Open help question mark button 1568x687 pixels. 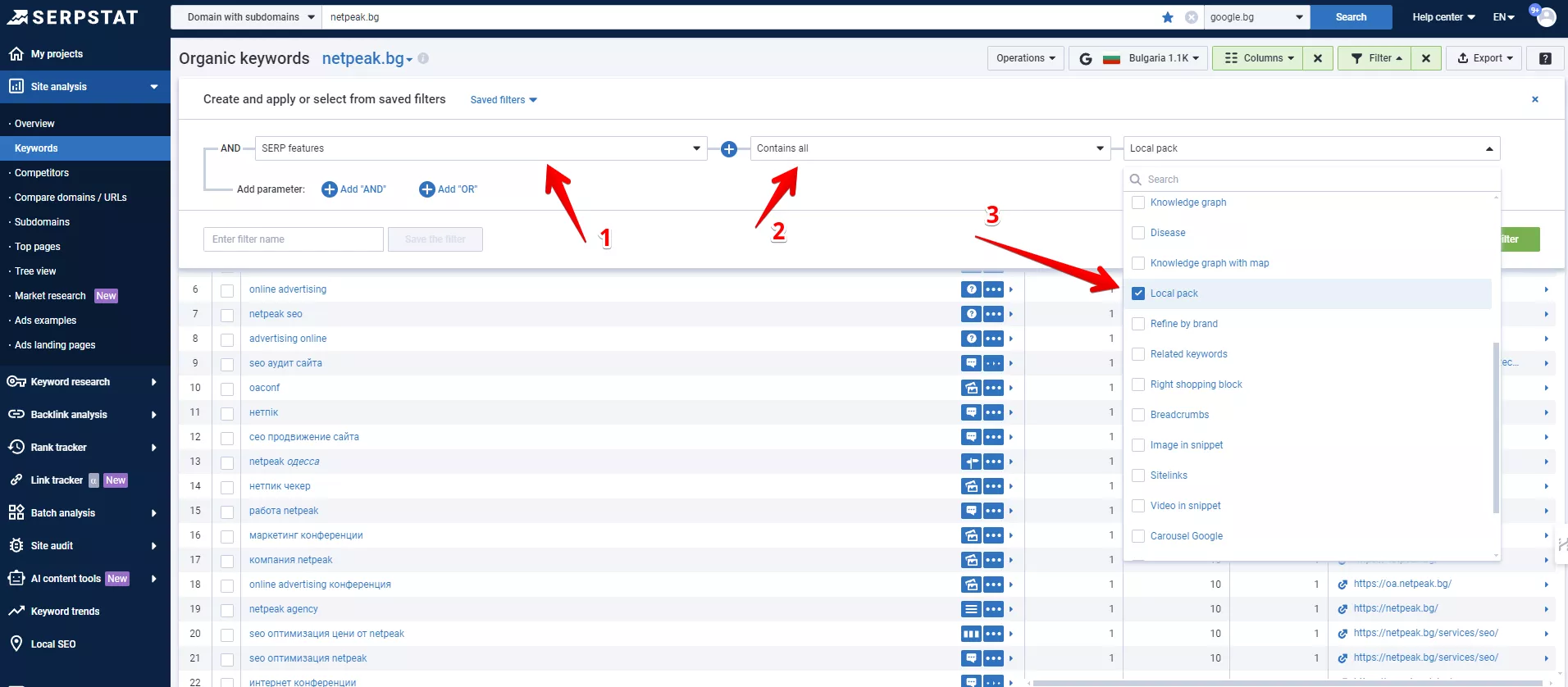pos(1545,58)
